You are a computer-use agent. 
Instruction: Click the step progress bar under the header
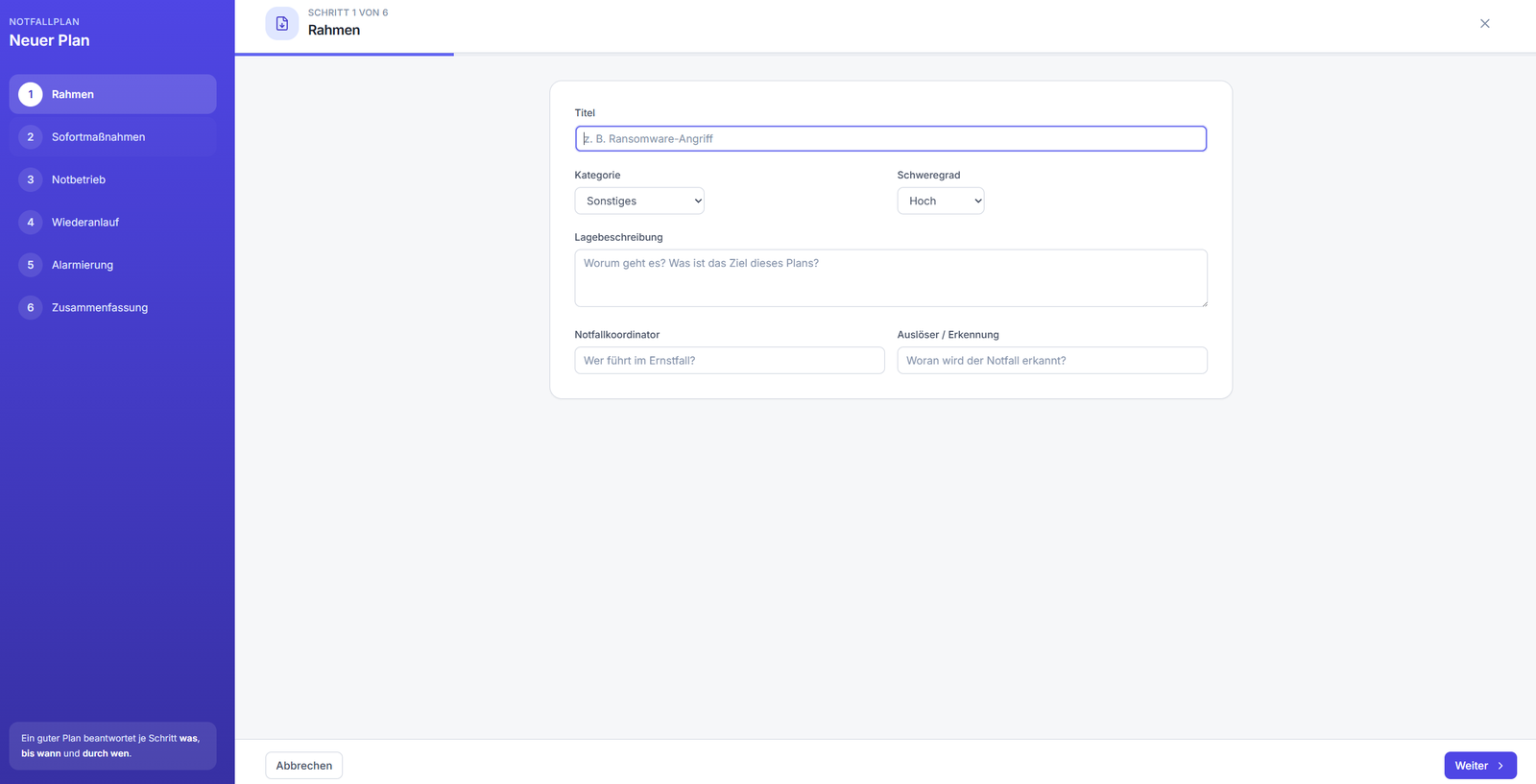[885, 54]
